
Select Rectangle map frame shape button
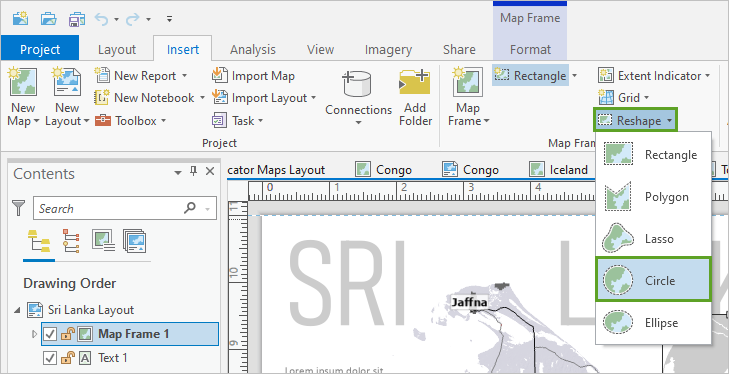530,75
